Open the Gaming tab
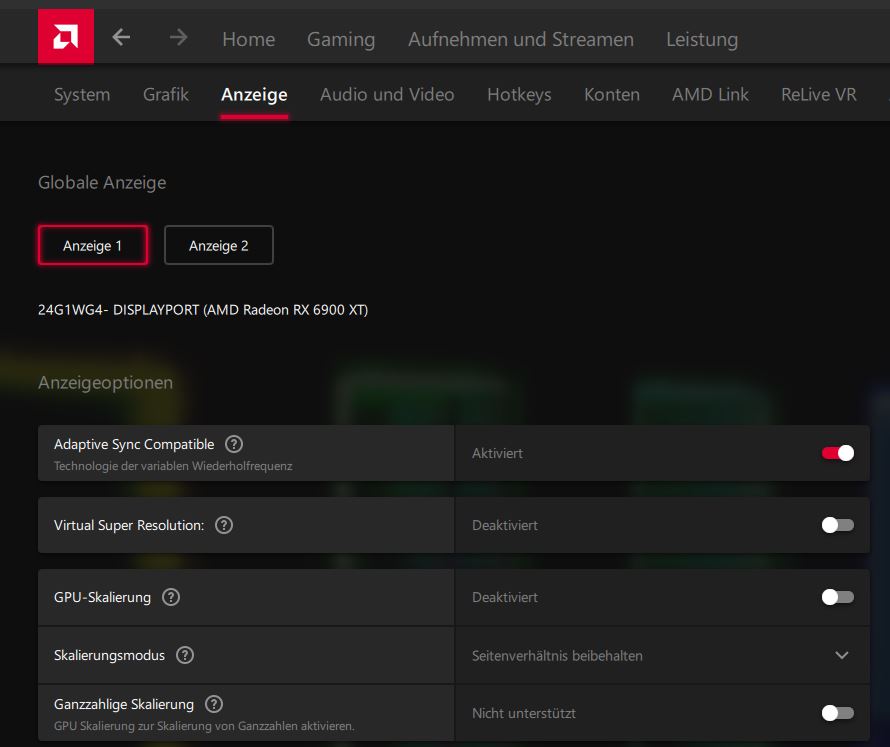The width and height of the screenshot is (890, 747). click(x=341, y=39)
